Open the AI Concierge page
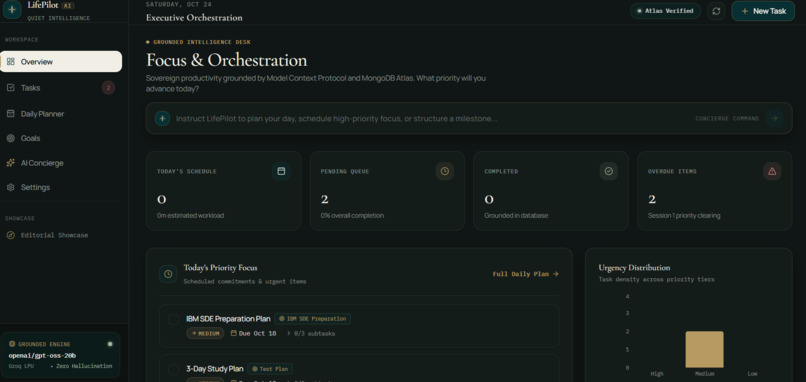806x382 pixels. (61, 163)
